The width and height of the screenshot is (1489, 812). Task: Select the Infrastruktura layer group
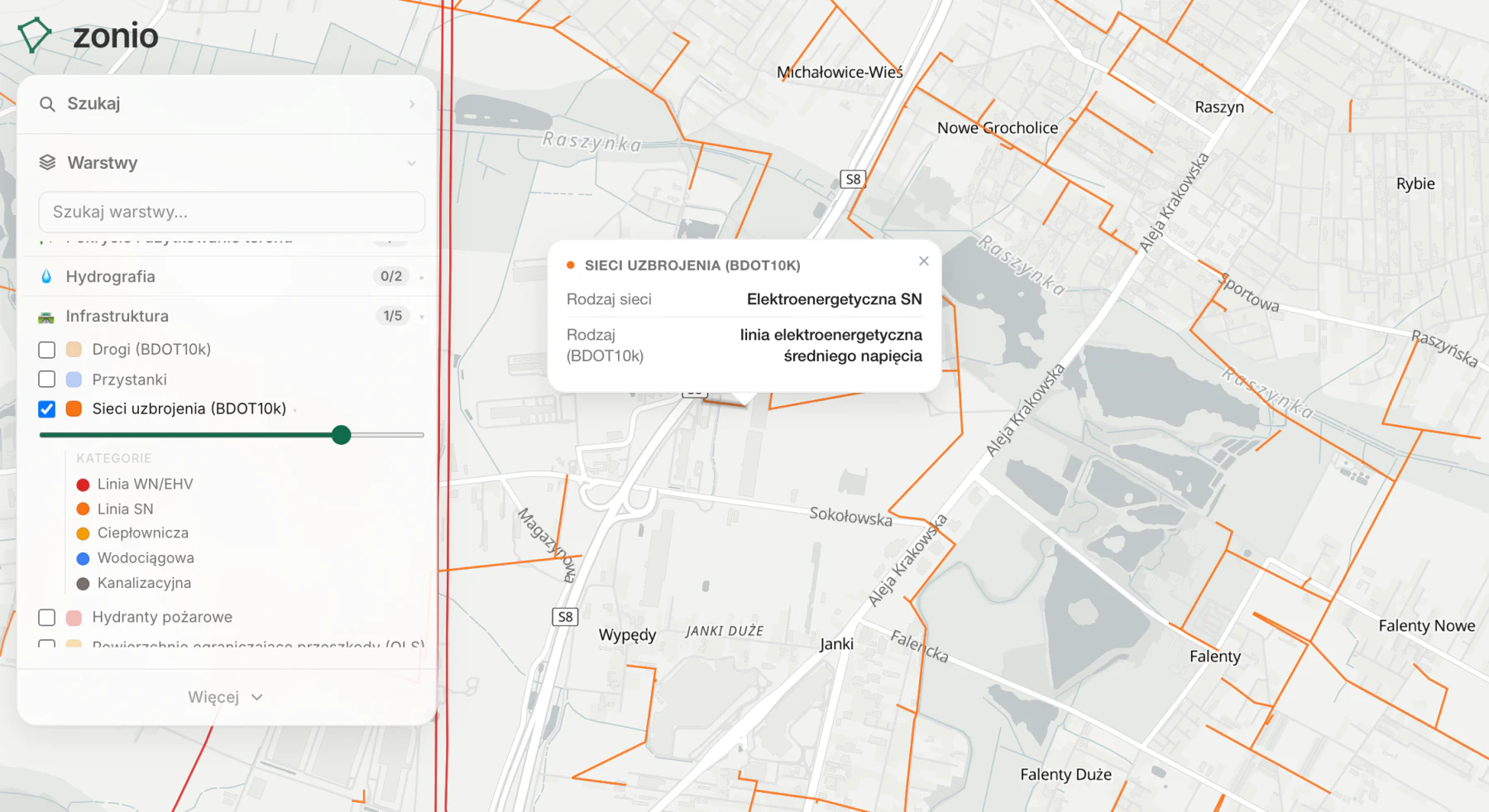(227, 316)
